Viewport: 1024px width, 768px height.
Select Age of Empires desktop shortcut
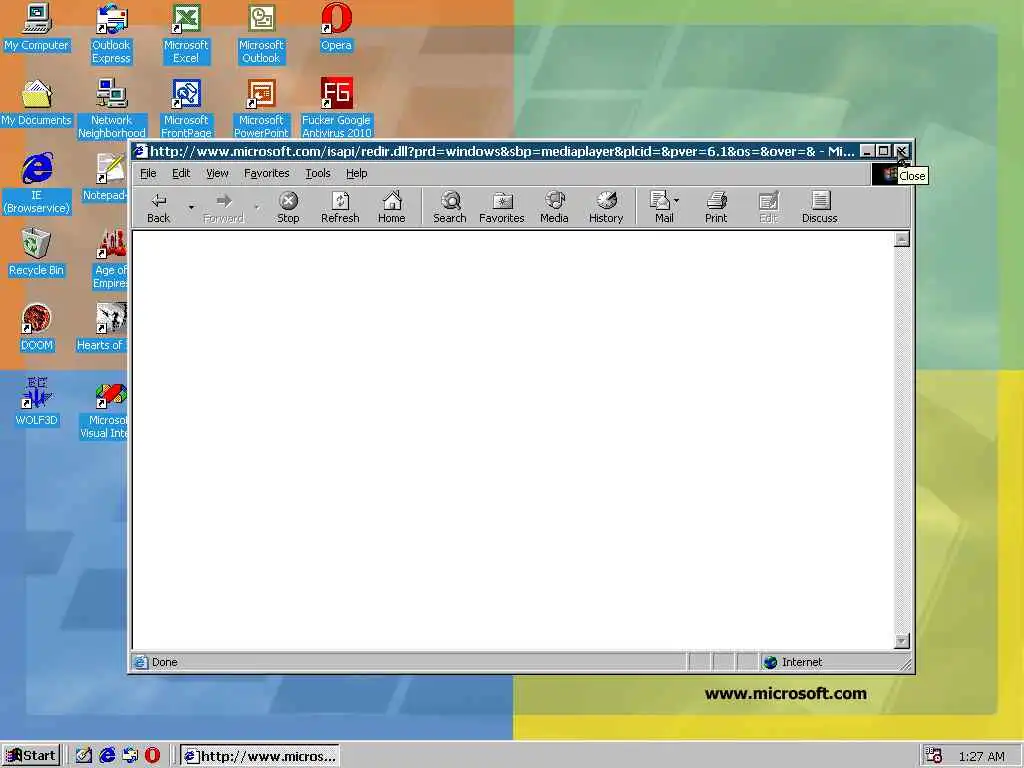coord(110,259)
